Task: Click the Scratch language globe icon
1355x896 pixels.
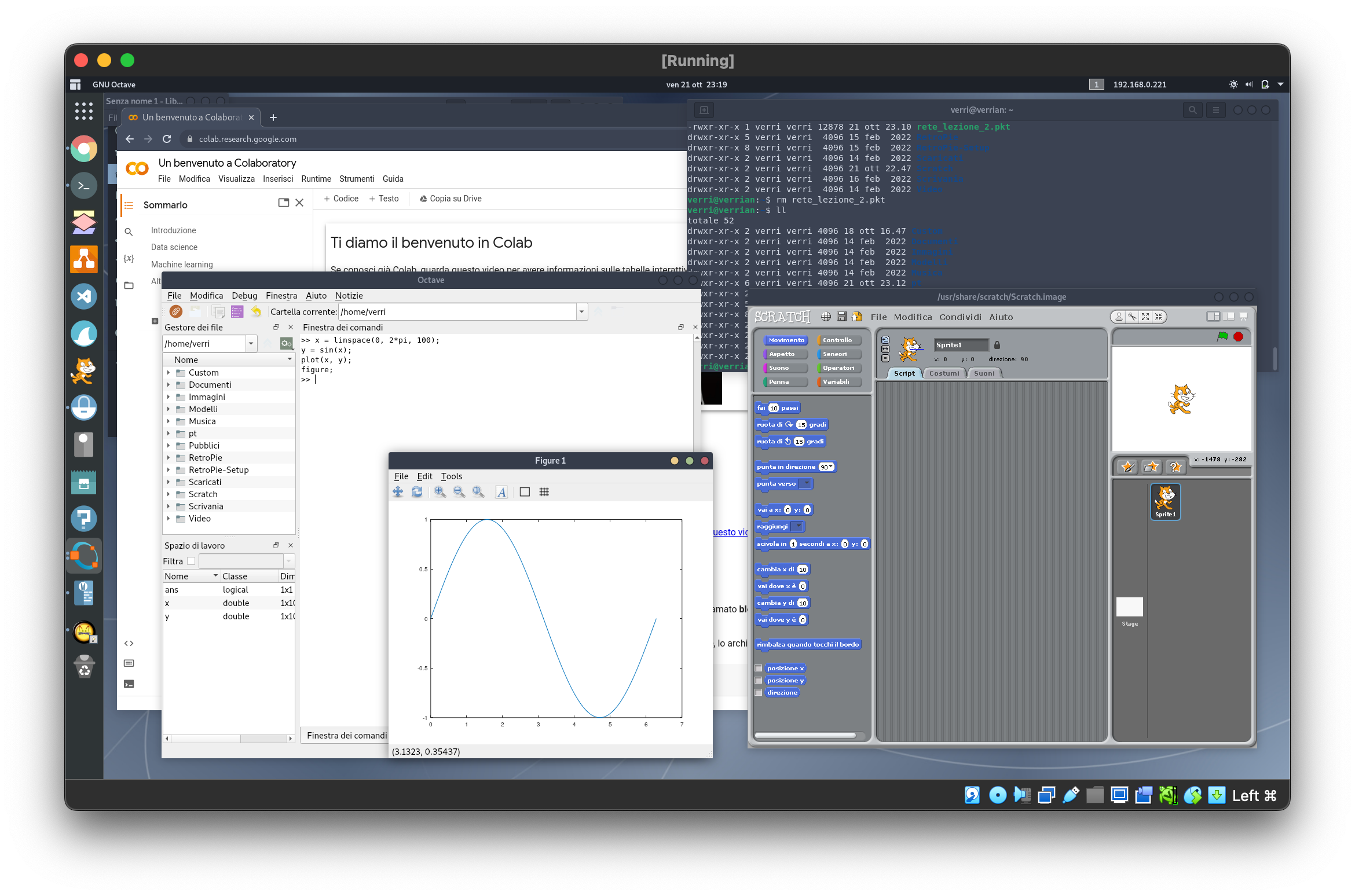Action: (826, 317)
